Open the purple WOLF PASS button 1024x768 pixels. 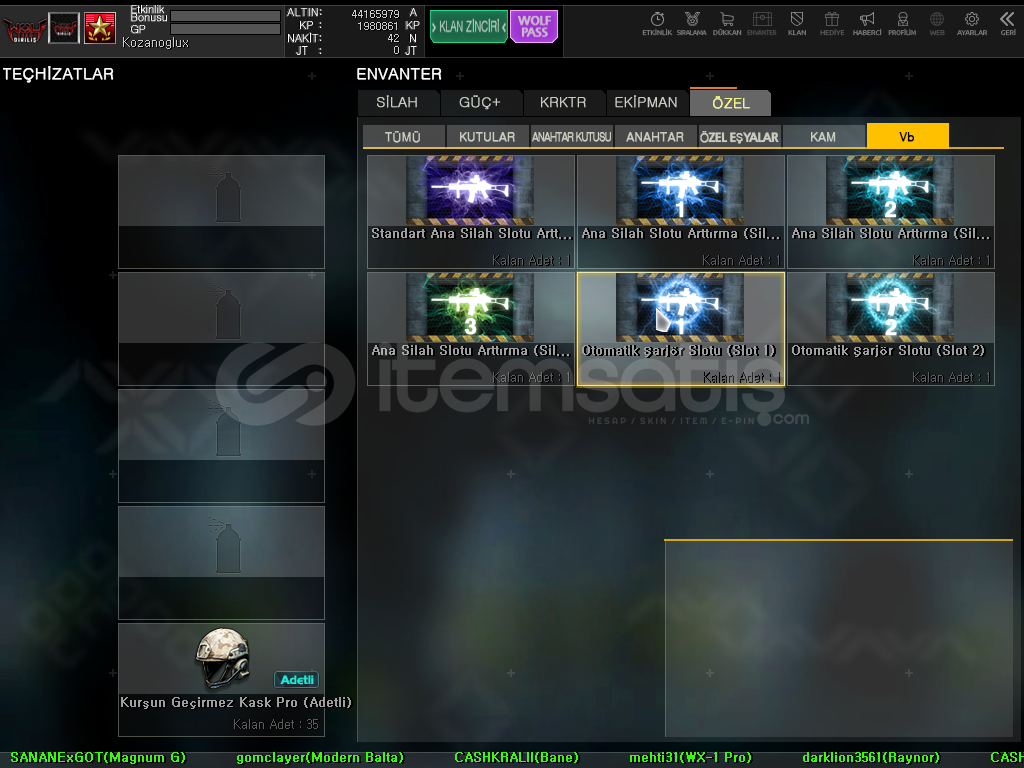(534, 27)
